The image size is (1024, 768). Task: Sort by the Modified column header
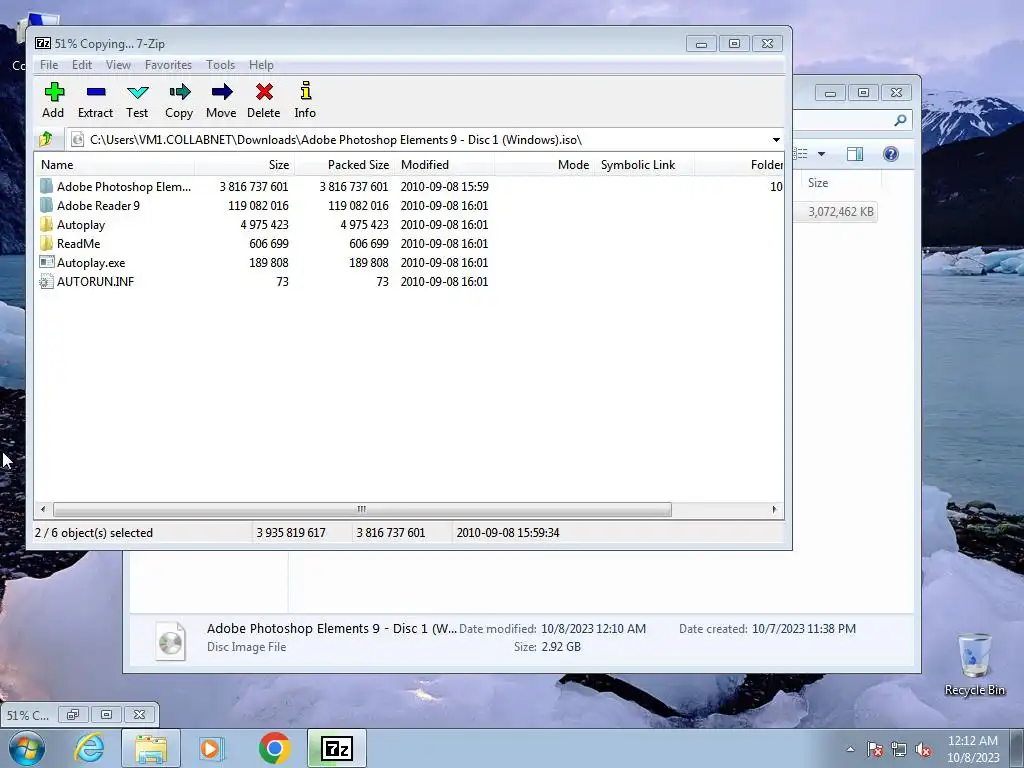click(x=444, y=165)
